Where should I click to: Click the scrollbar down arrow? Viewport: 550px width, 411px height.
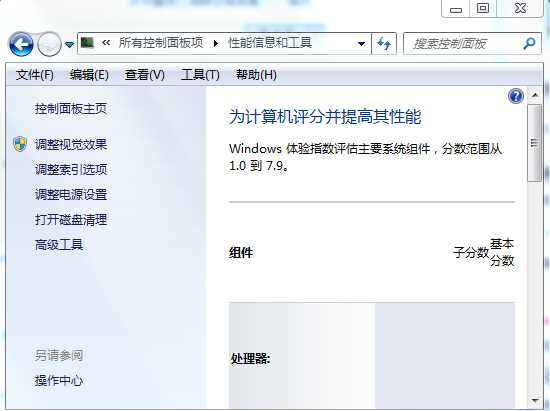tap(535, 400)
